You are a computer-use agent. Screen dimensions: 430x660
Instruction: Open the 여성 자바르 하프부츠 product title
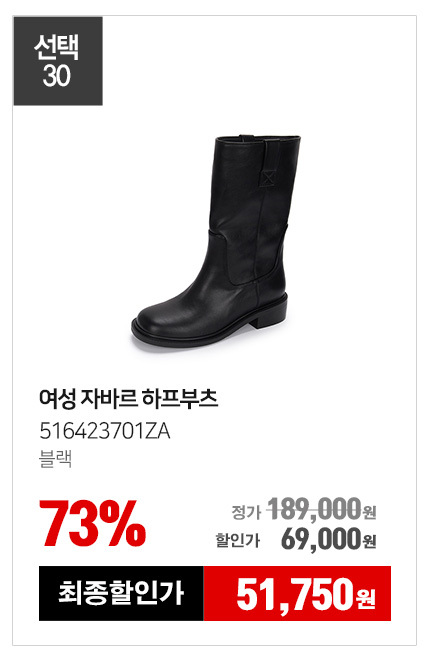click(128, 398)
